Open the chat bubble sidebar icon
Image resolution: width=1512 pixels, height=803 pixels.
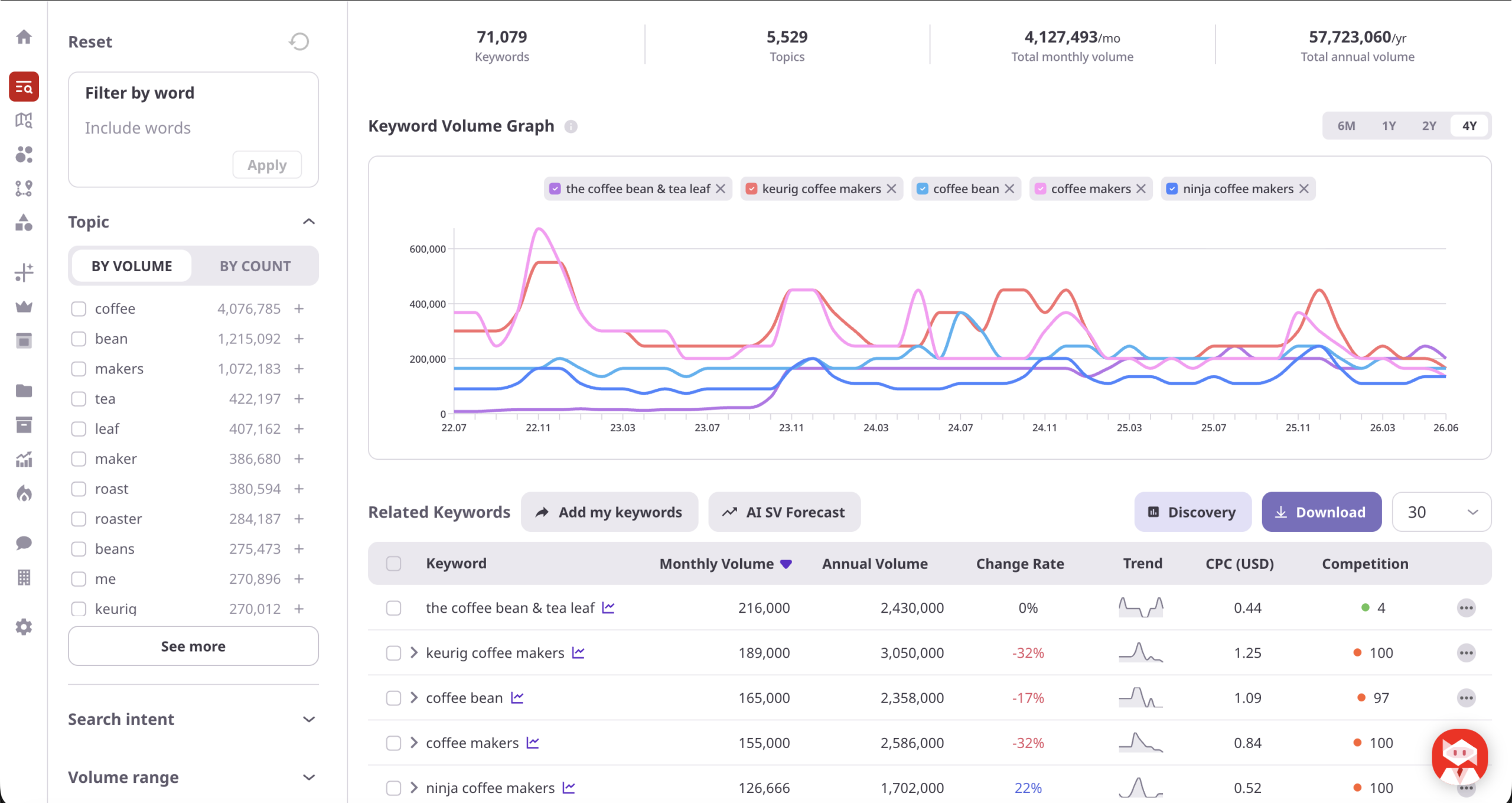coord(24,543)
